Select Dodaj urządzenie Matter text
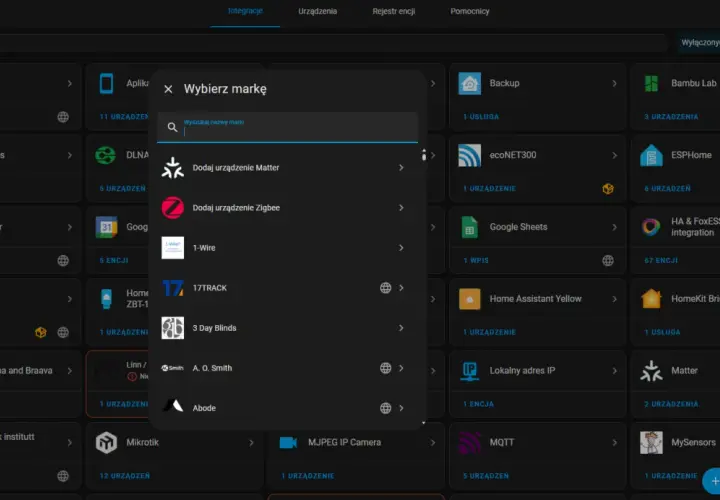 (236, 168)
